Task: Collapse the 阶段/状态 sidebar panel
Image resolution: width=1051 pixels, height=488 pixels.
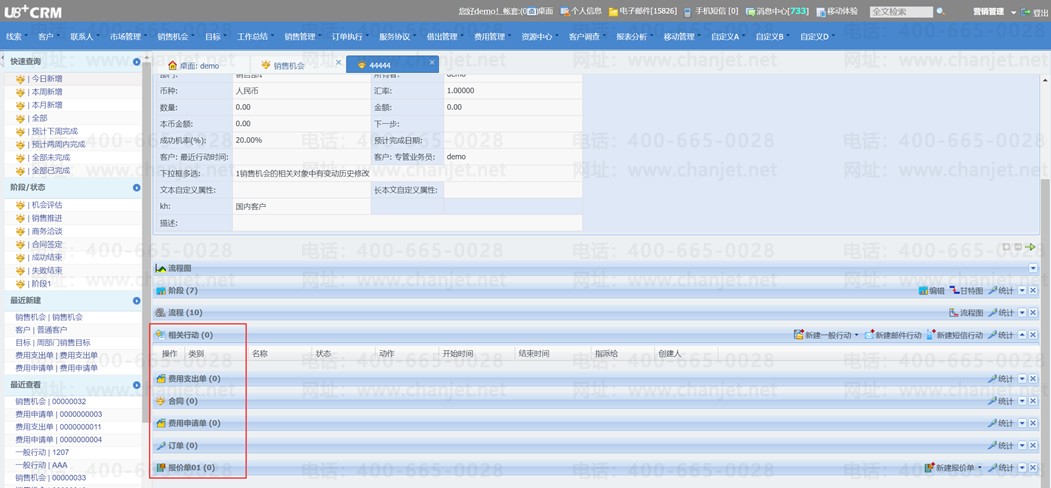Action: (x=137, y=188)
